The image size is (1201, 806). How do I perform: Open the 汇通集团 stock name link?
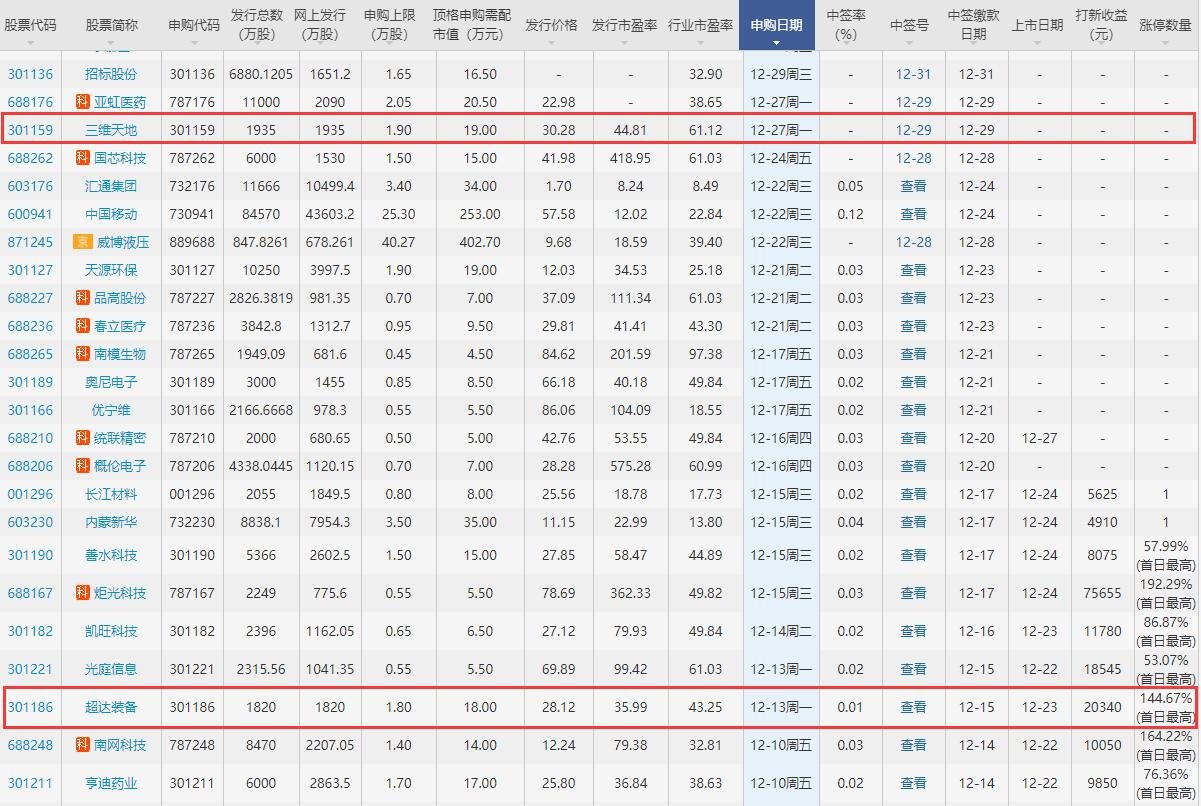111,186
